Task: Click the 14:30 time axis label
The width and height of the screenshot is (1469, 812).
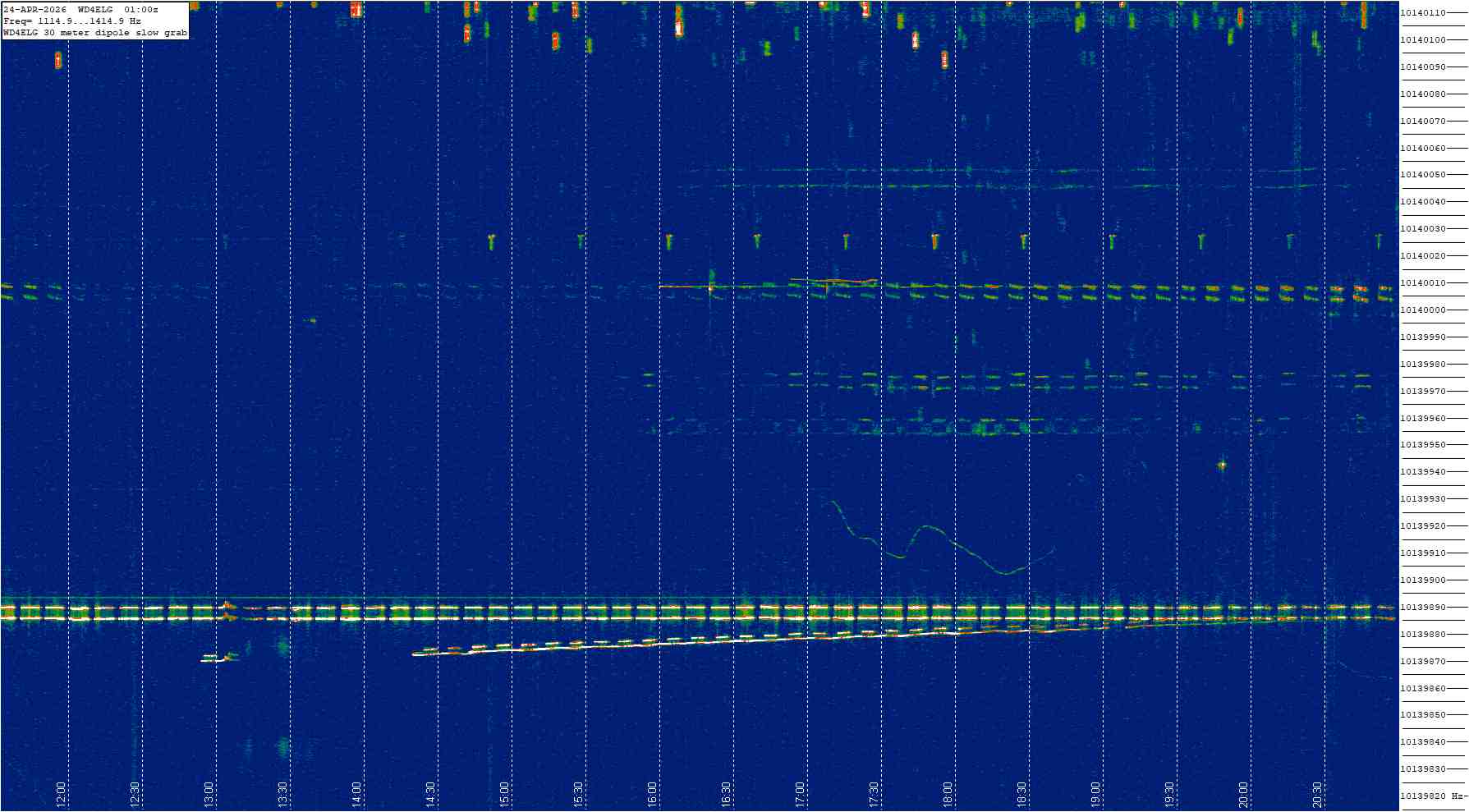Action: [431, 794]
